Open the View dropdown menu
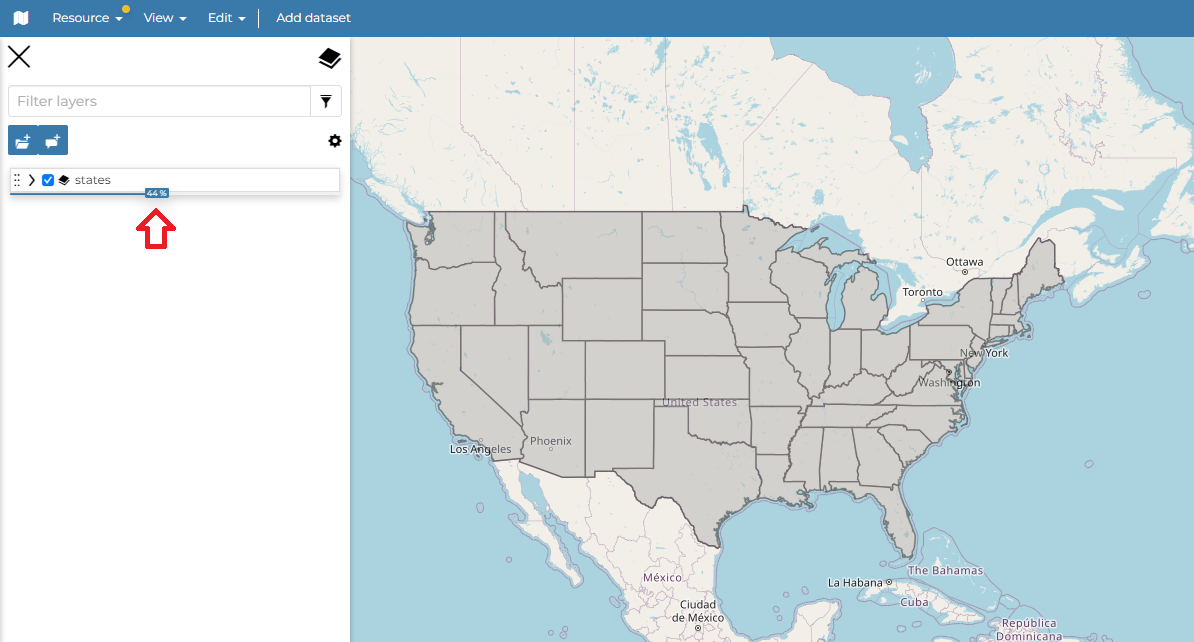 click(165, 18)
